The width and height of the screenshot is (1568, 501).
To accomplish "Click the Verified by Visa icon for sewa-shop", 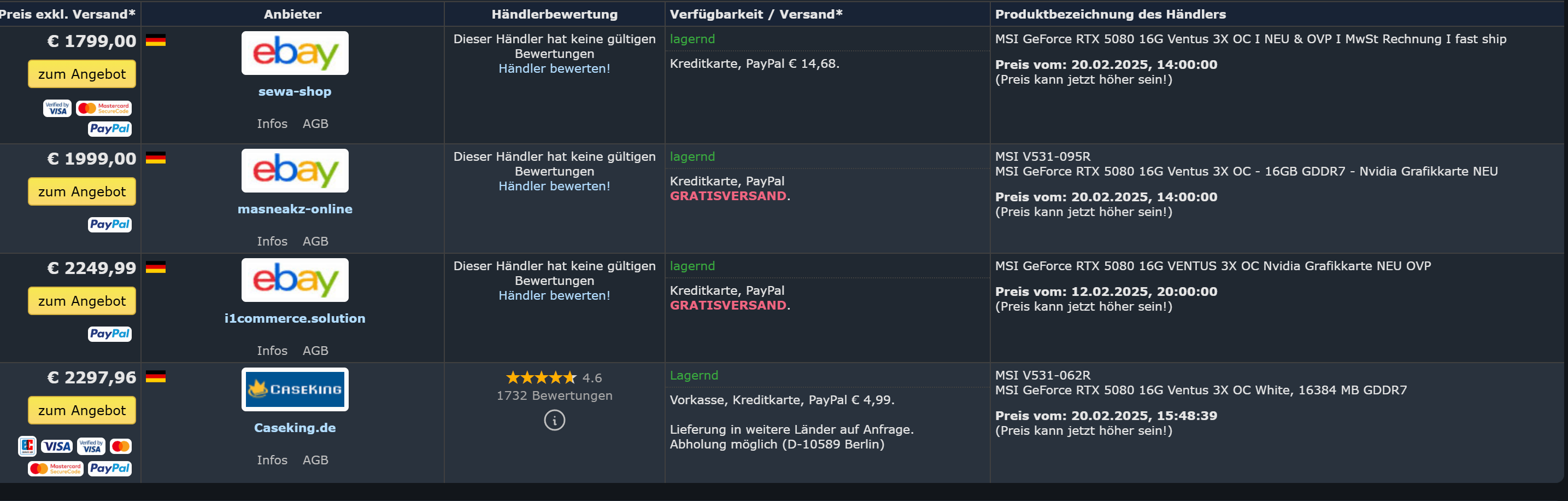I will point(57,108).
